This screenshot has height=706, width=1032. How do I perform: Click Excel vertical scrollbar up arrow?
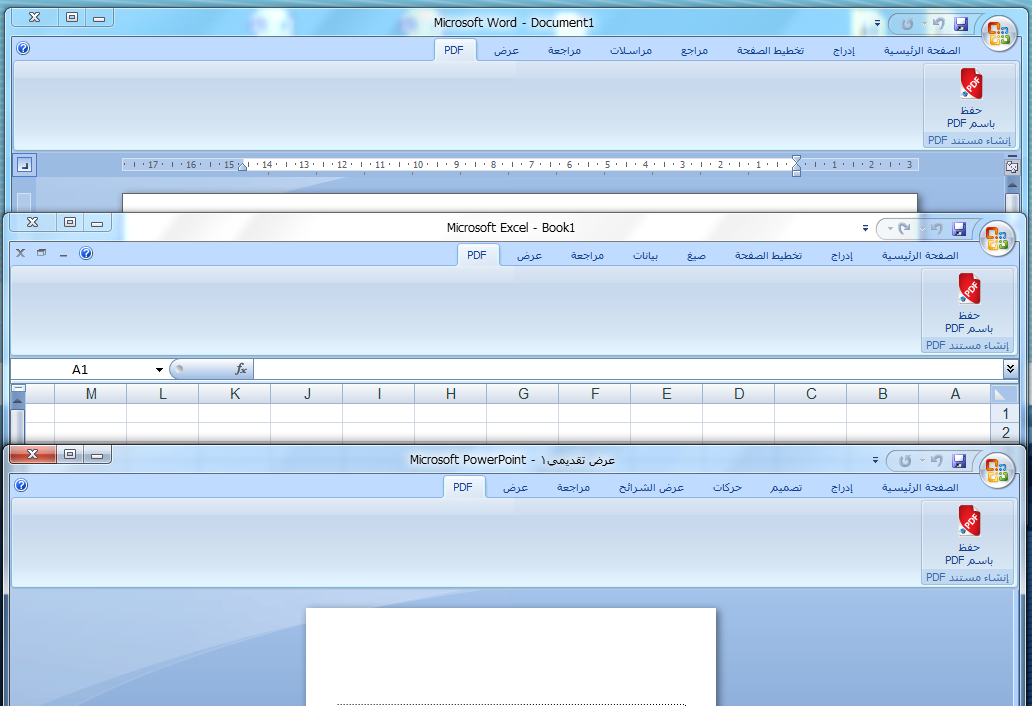tap(18, 400)
